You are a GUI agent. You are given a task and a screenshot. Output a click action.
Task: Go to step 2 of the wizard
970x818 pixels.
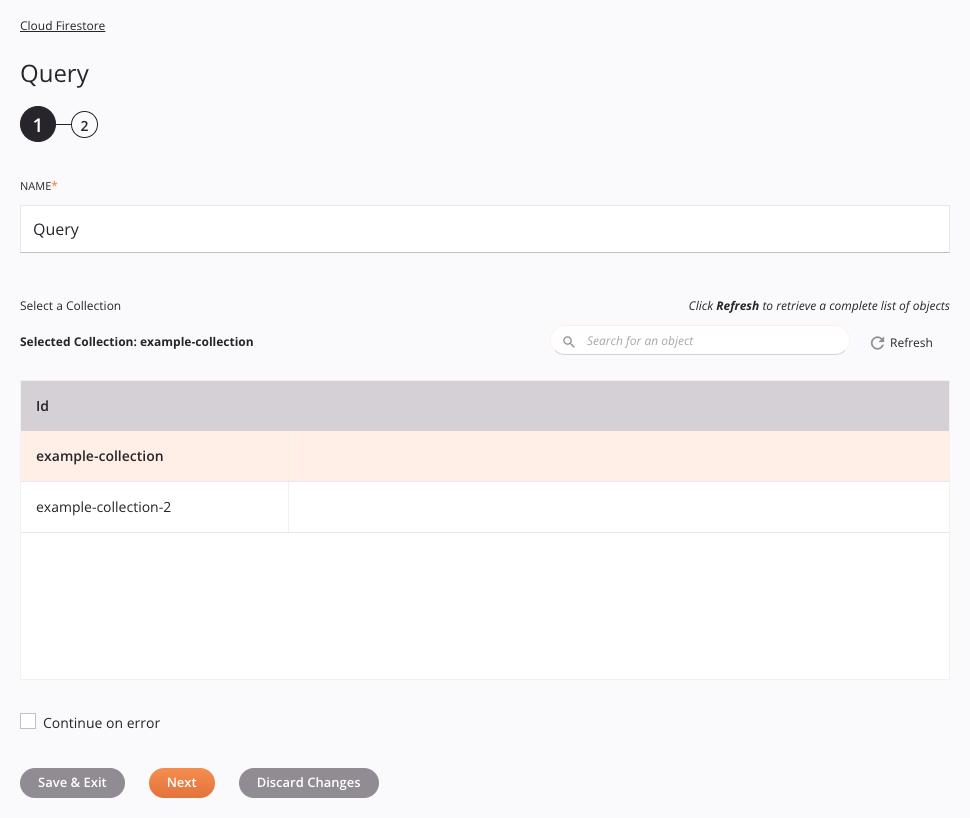point(84,126)
